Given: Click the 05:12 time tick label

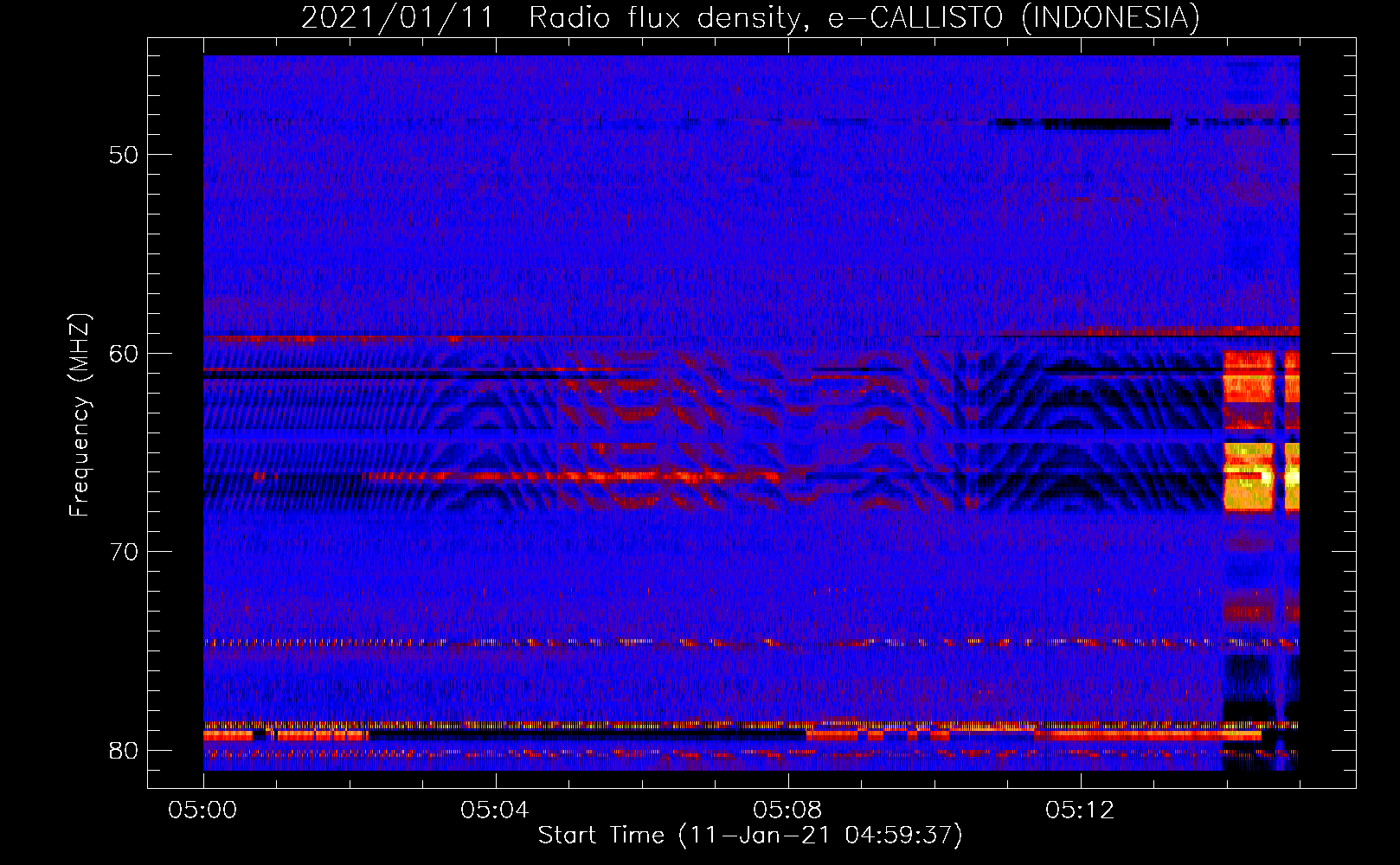Looking at the screenshot, I should pyautogui.click(x=1081, y=811).
